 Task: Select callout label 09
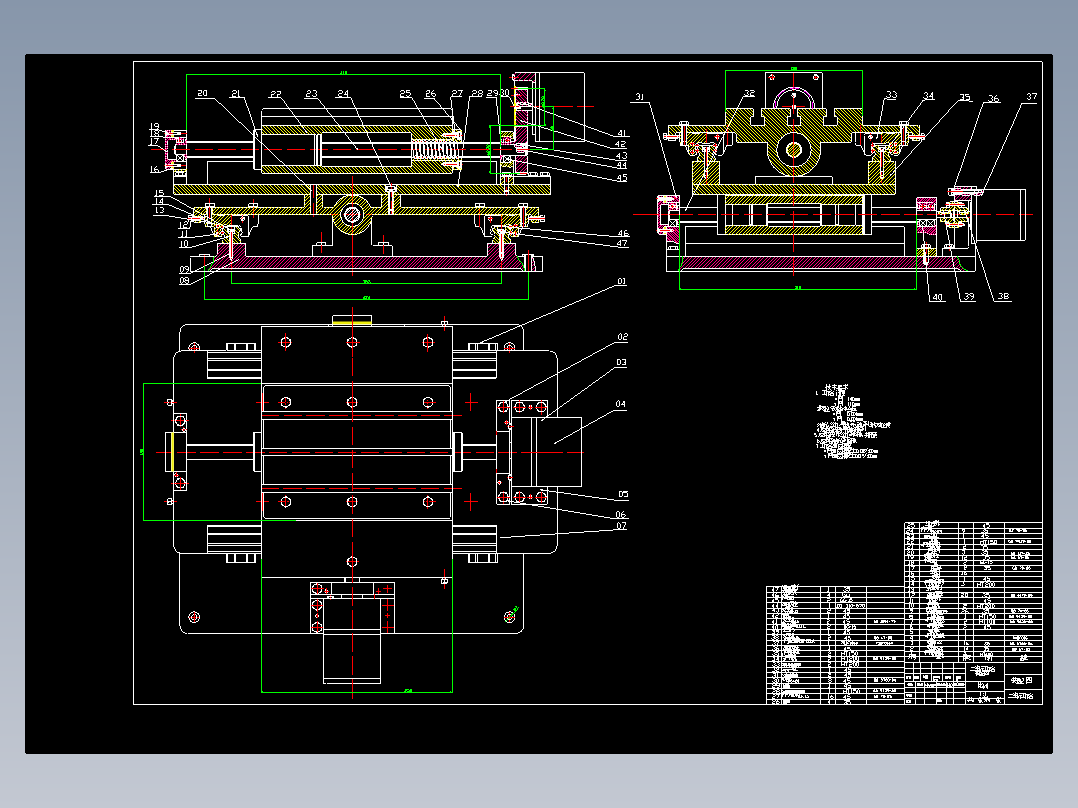(x=185, y=270)
